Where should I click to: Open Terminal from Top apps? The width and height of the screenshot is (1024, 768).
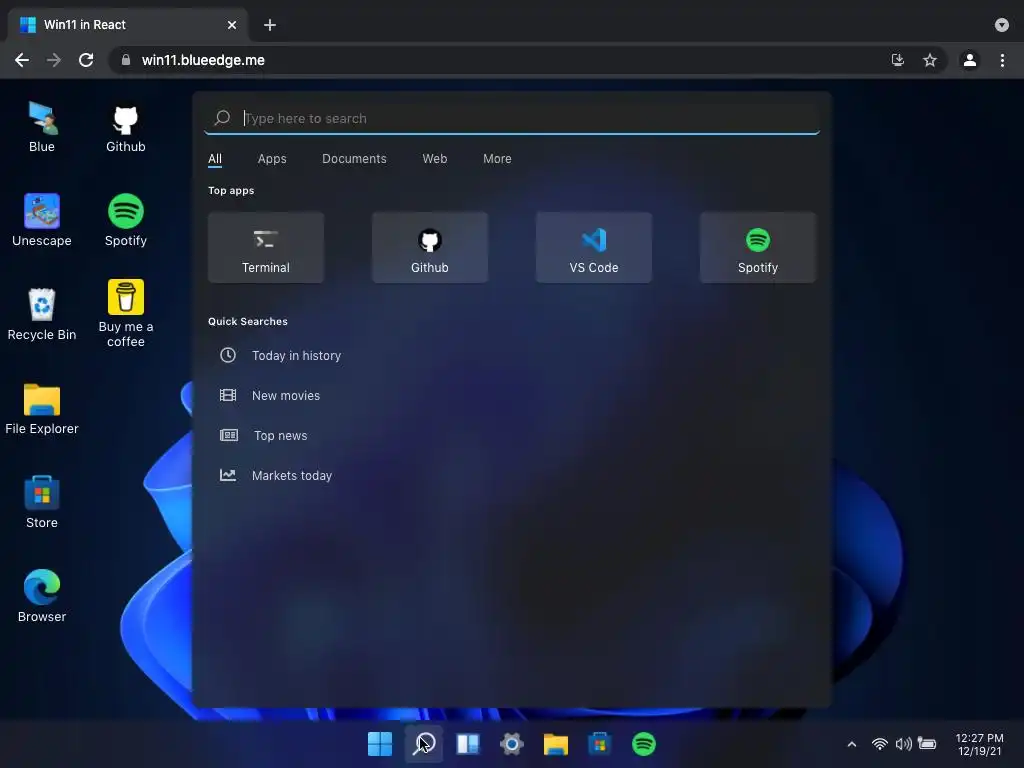click(x=266, y=248)
